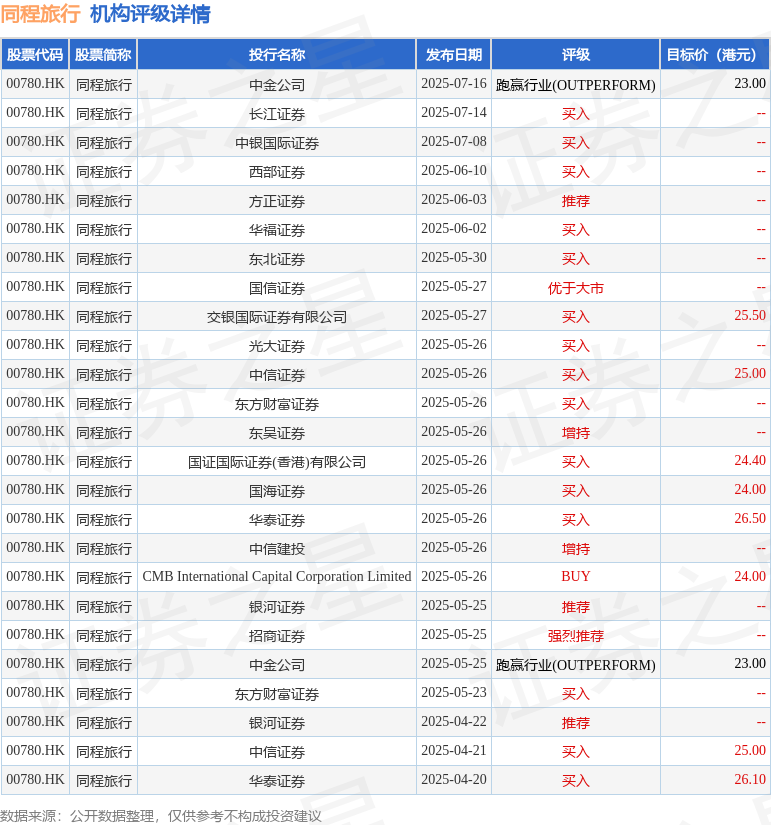Click 东北证券 cell
The height and width of the screenshot is (825, 771).
click(277, 258)
